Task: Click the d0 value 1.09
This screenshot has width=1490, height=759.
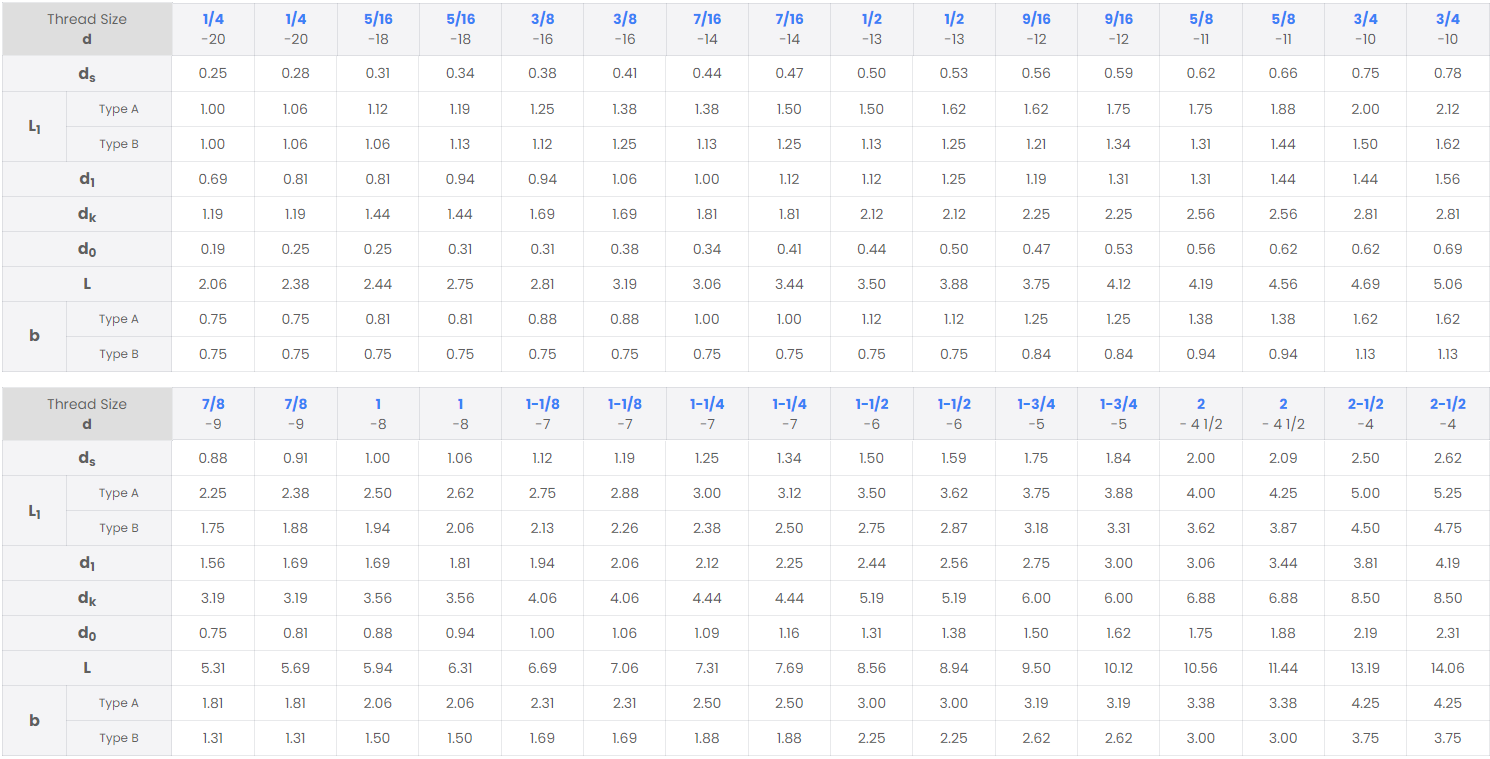Action: pos(706,633)
